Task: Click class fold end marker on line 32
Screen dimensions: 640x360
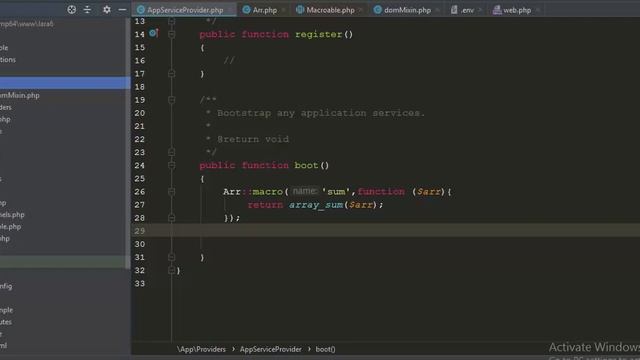Action: click(171, 270)
